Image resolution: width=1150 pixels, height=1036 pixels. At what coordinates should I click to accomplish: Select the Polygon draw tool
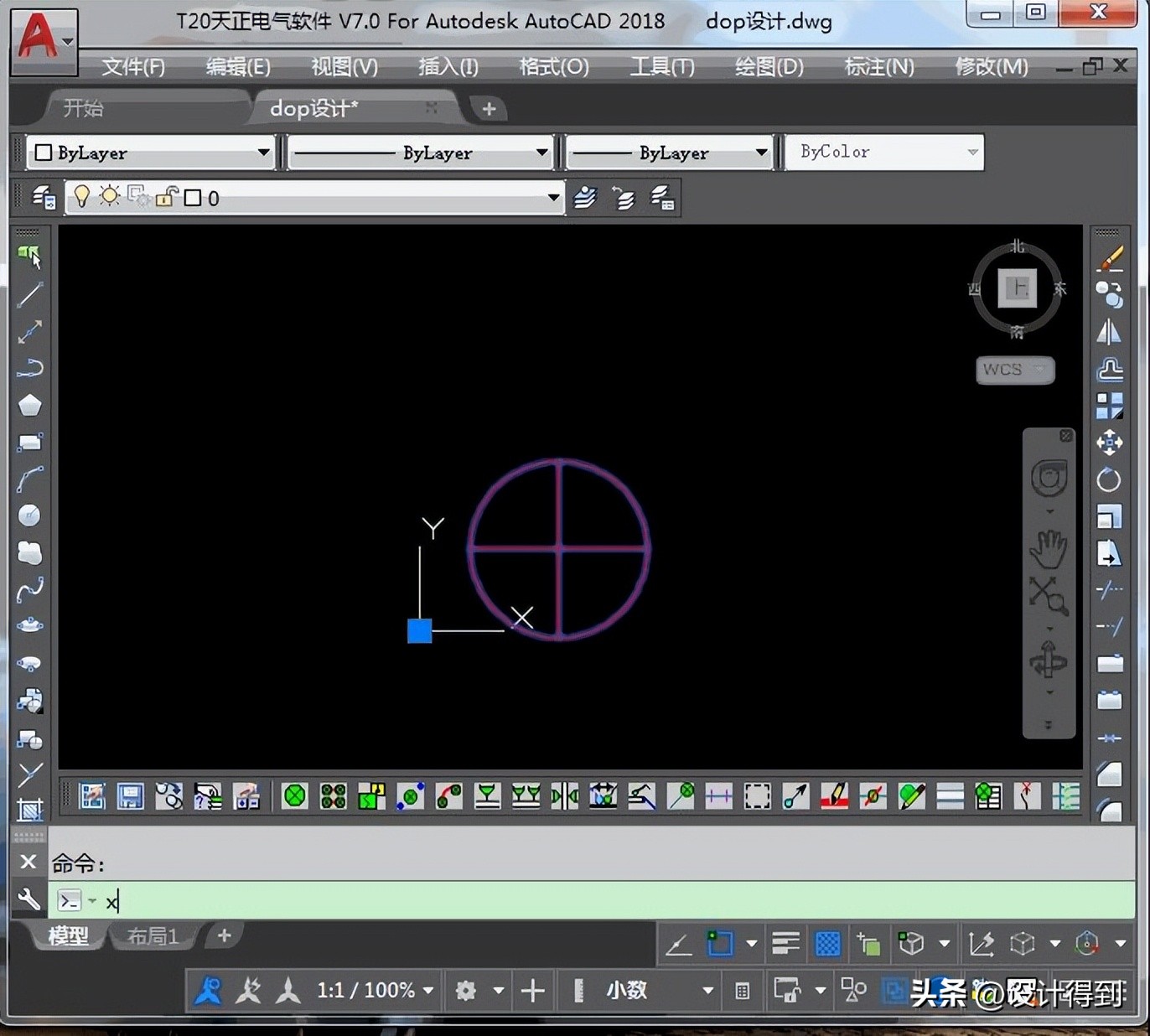pyautogui.click(x=30, y=406)
